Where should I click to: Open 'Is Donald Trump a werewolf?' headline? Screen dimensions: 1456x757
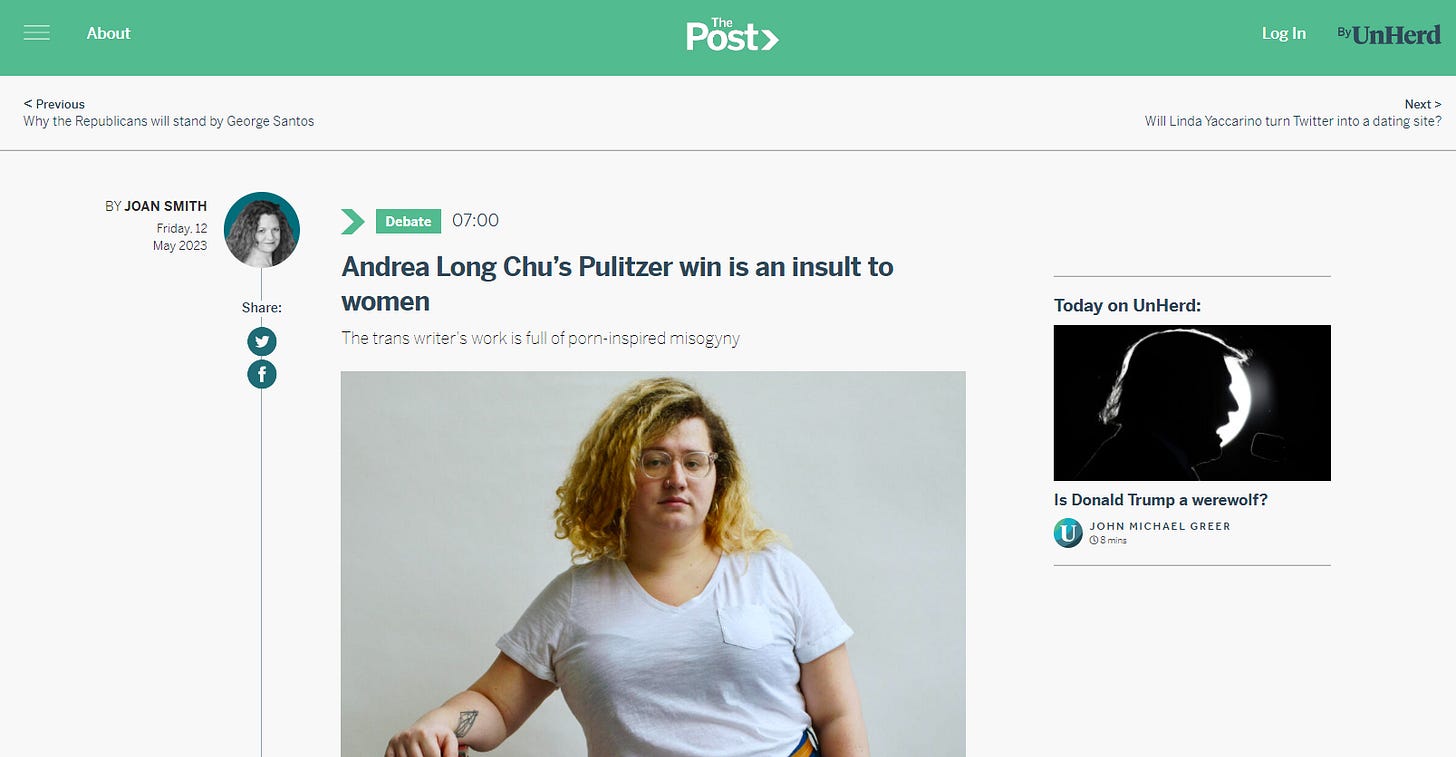point(1161,500)
